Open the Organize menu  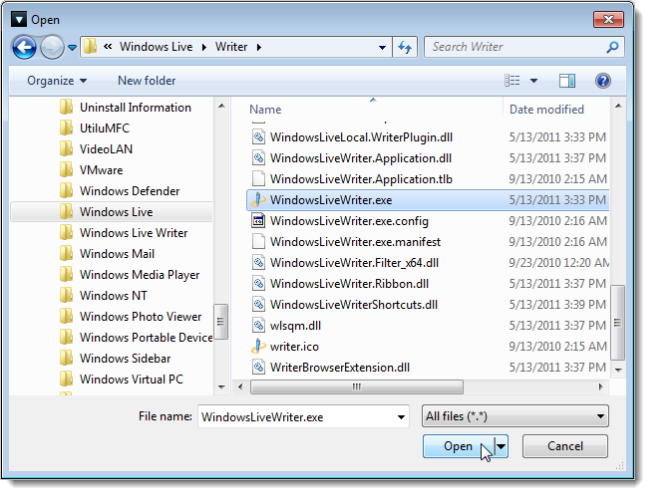pyautogui.click(x=57, y=81)
